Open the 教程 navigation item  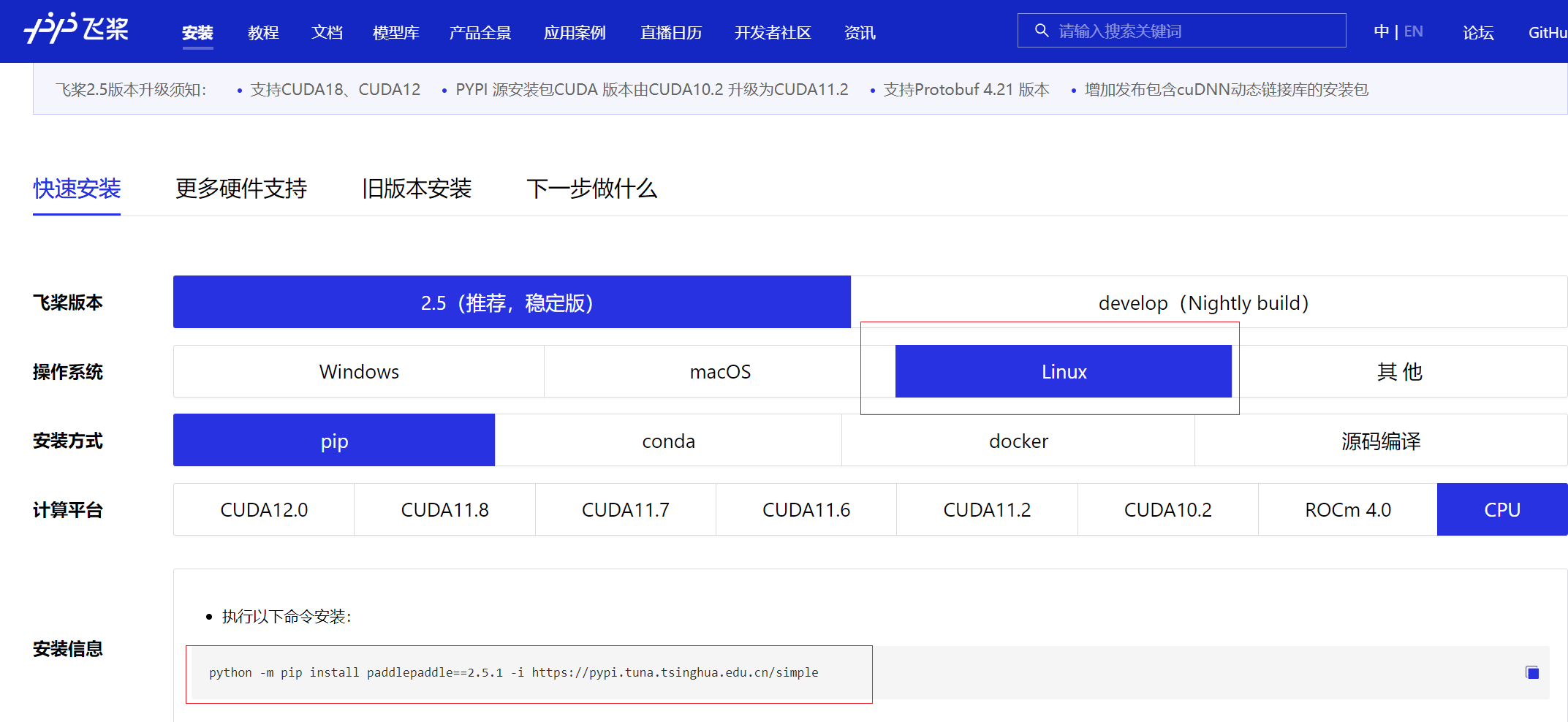tap(263, 33)
